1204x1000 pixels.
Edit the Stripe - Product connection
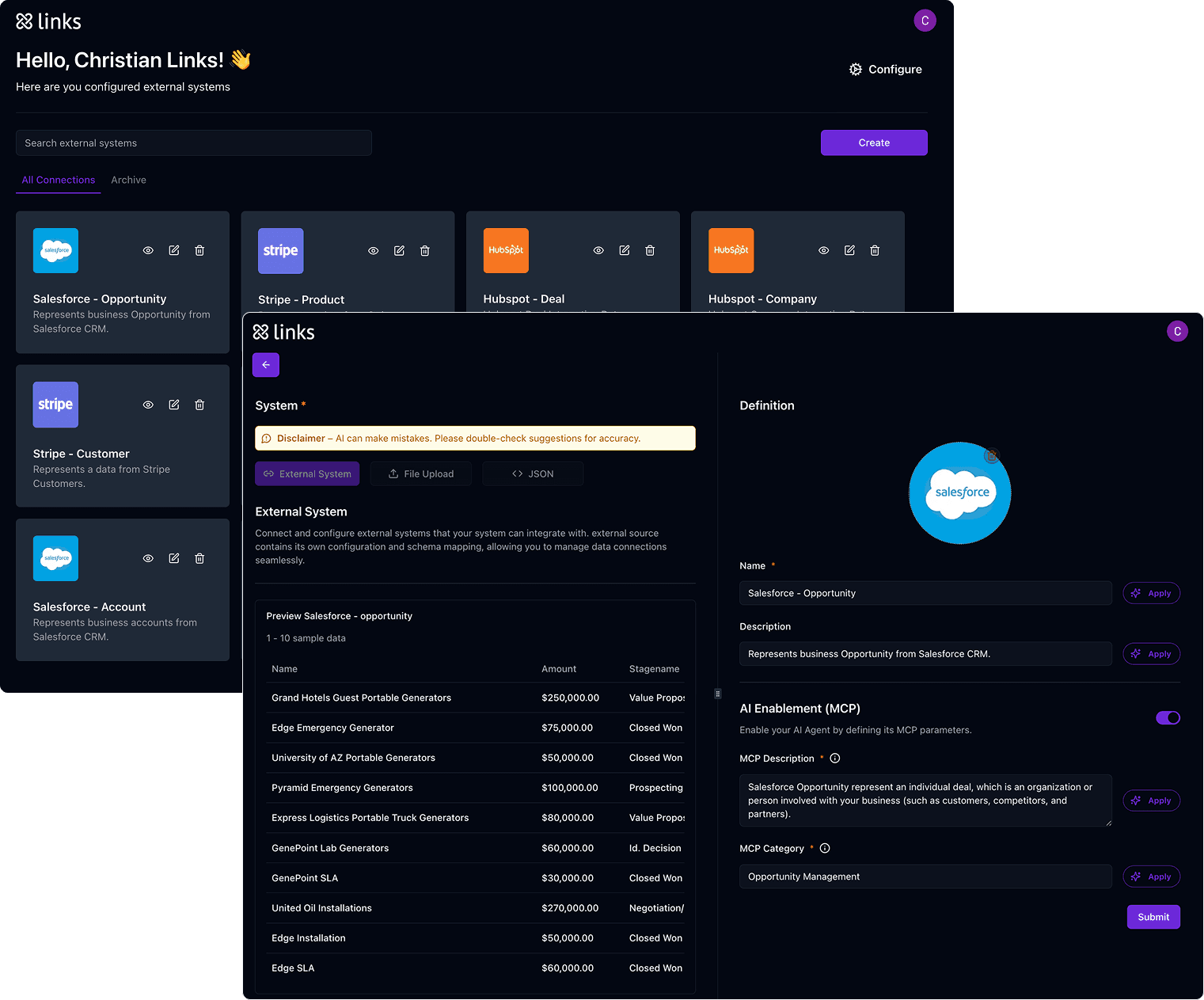tap(399, 251)
